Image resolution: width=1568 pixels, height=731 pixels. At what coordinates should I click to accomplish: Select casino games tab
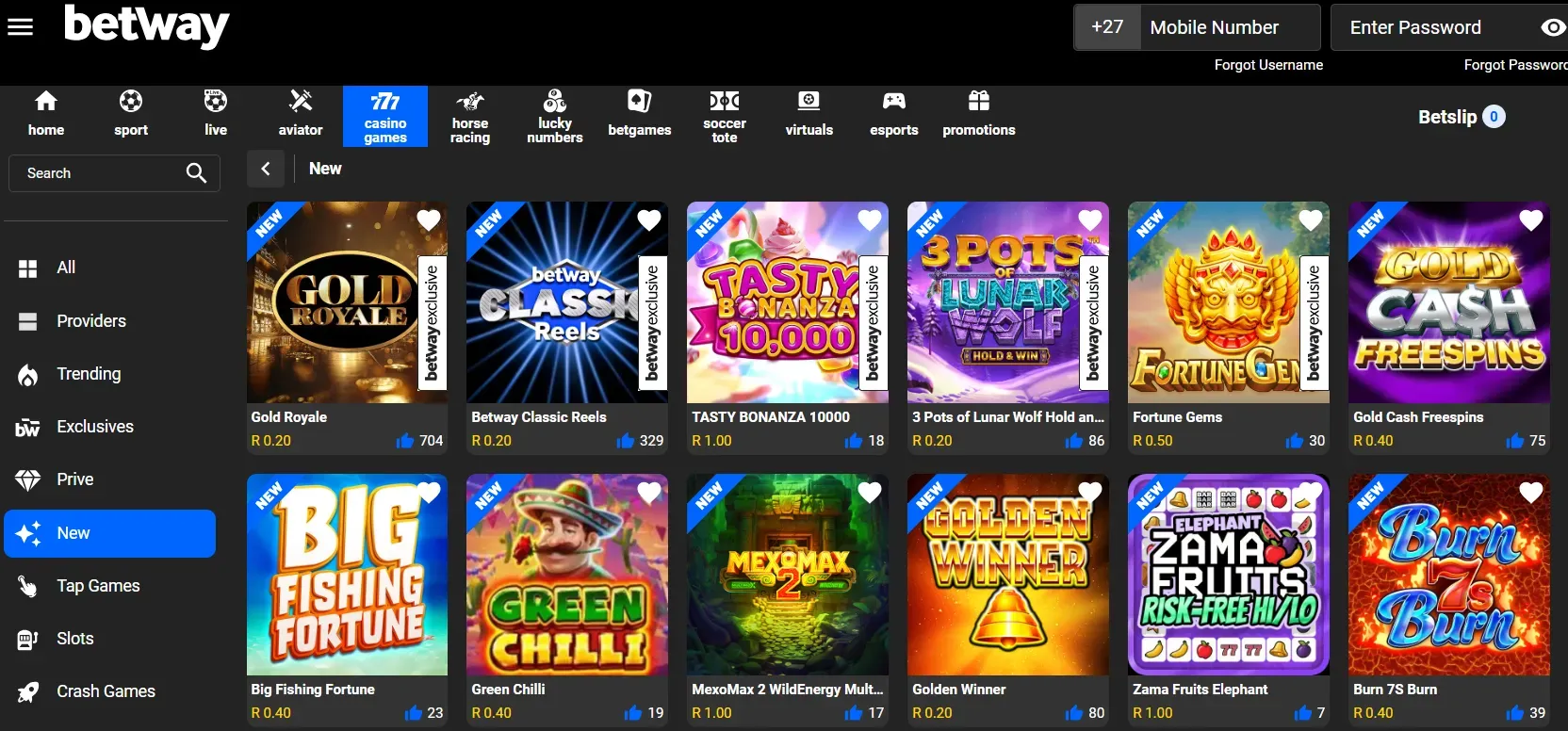tap(385, 116)
